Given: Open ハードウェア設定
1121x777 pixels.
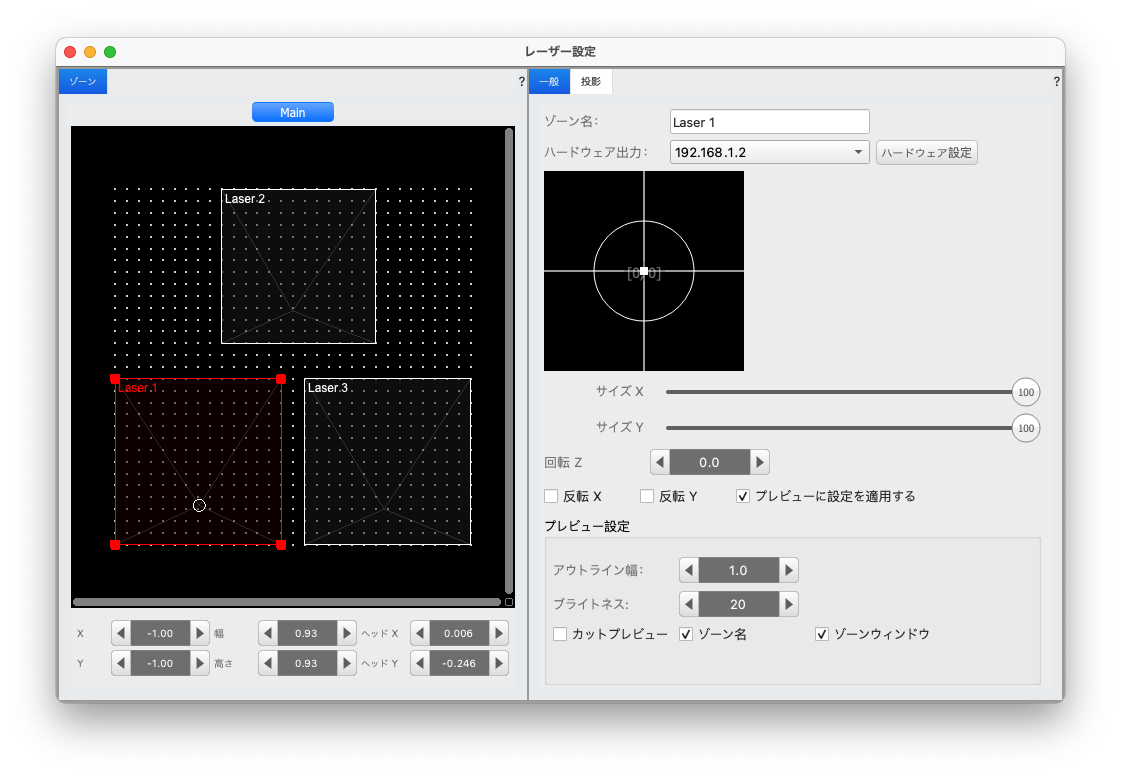Looking at the screenshot, I should coord(927,152).
